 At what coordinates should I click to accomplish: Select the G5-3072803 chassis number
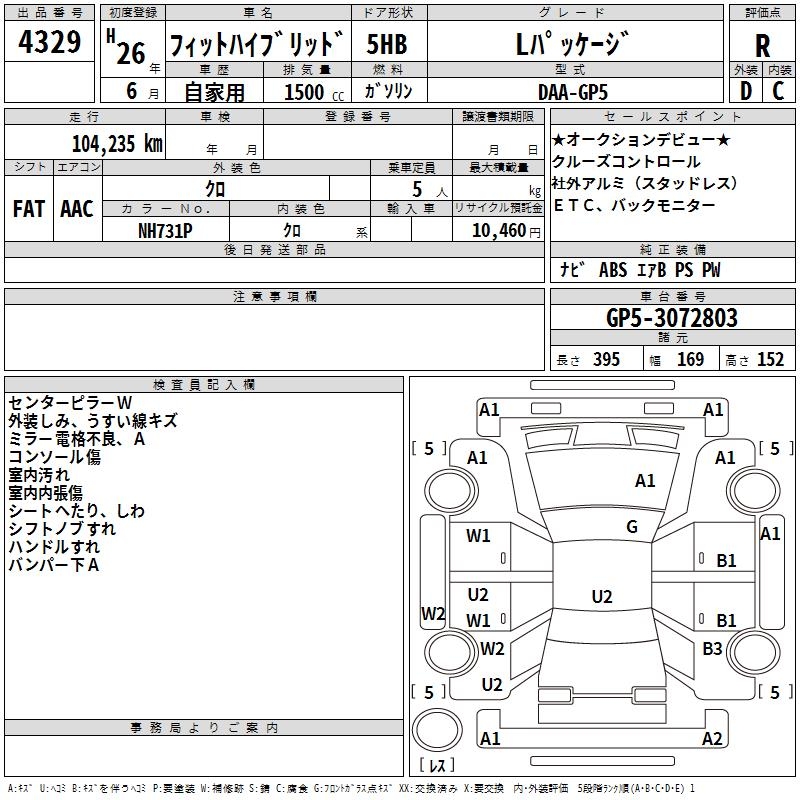pos(672,318)
